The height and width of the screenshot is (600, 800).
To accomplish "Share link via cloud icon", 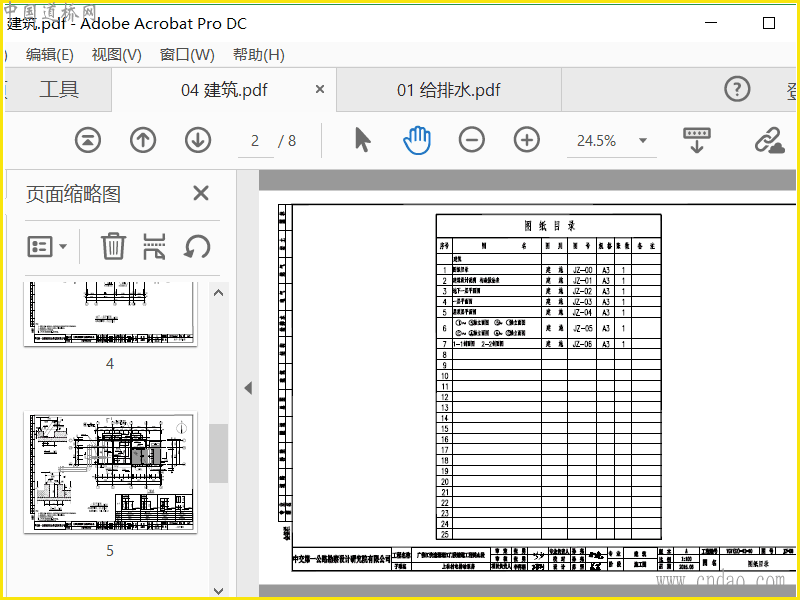I will coord(769,140).
